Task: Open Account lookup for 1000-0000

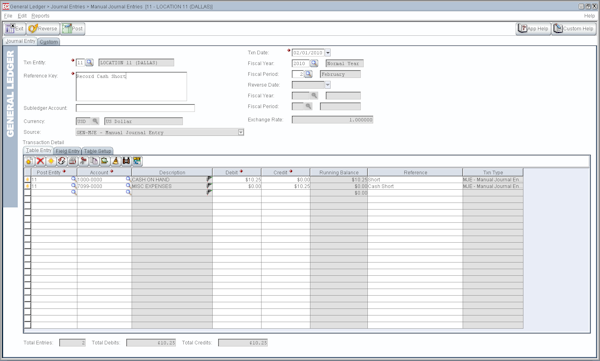Action: pyautogui.click(x=128, y=179)
